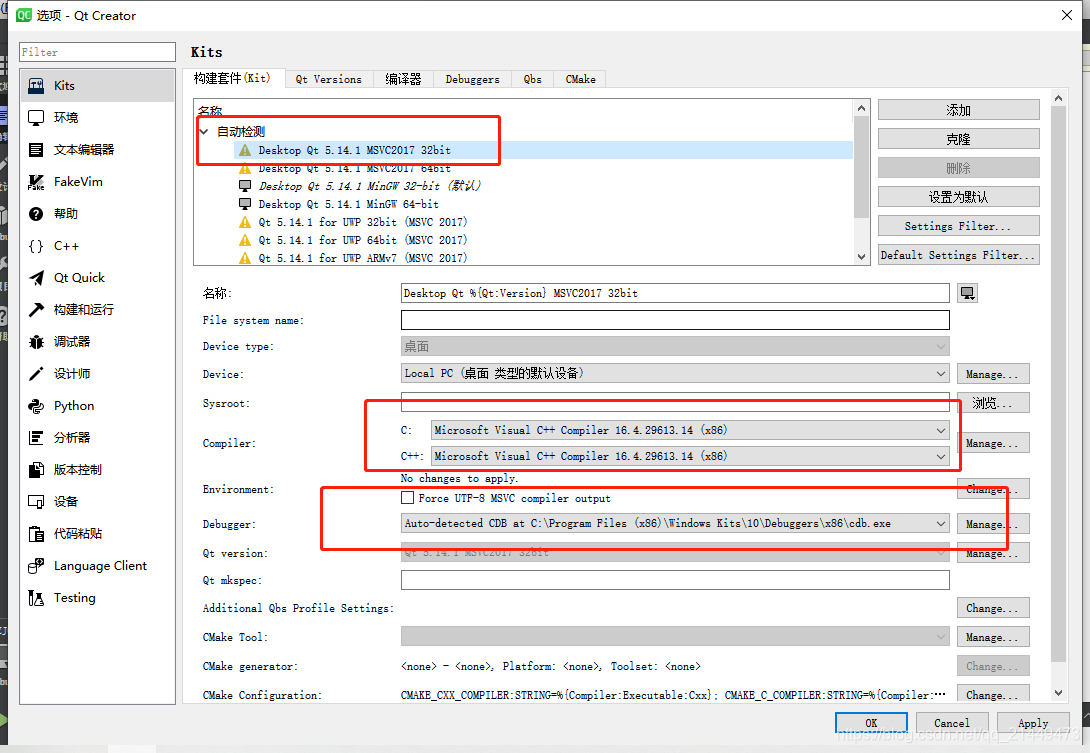
Task: Switch to the 编译器 tab
Action: [x=403, y=79]
